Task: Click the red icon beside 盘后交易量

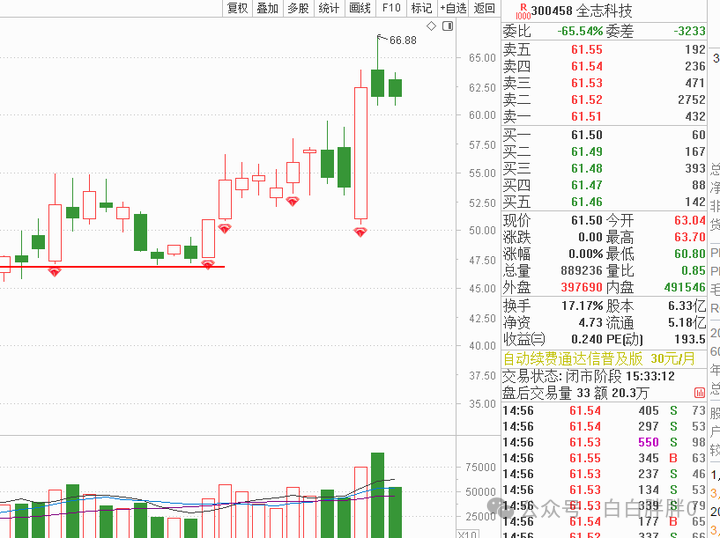Action: tap(699, 392)
